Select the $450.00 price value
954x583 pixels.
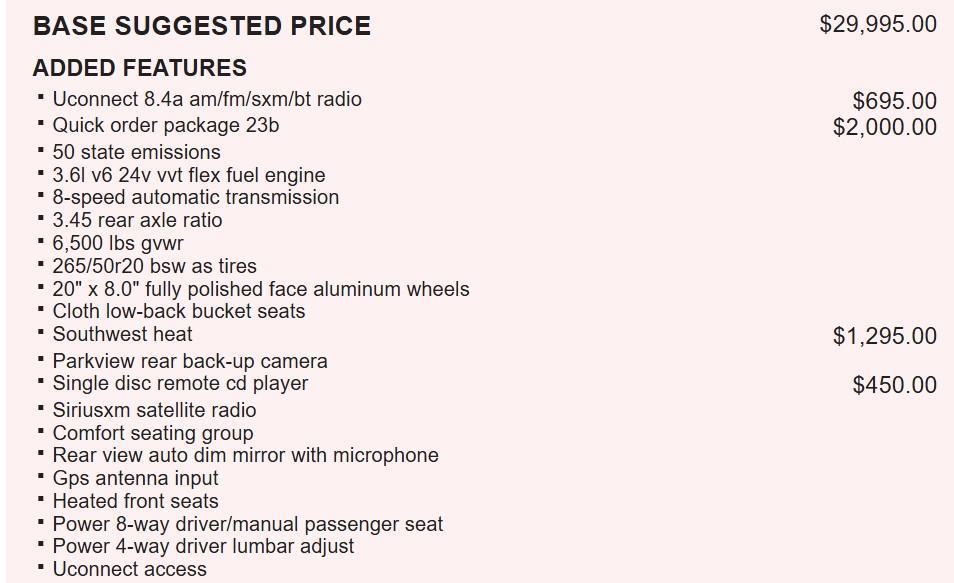894,385
